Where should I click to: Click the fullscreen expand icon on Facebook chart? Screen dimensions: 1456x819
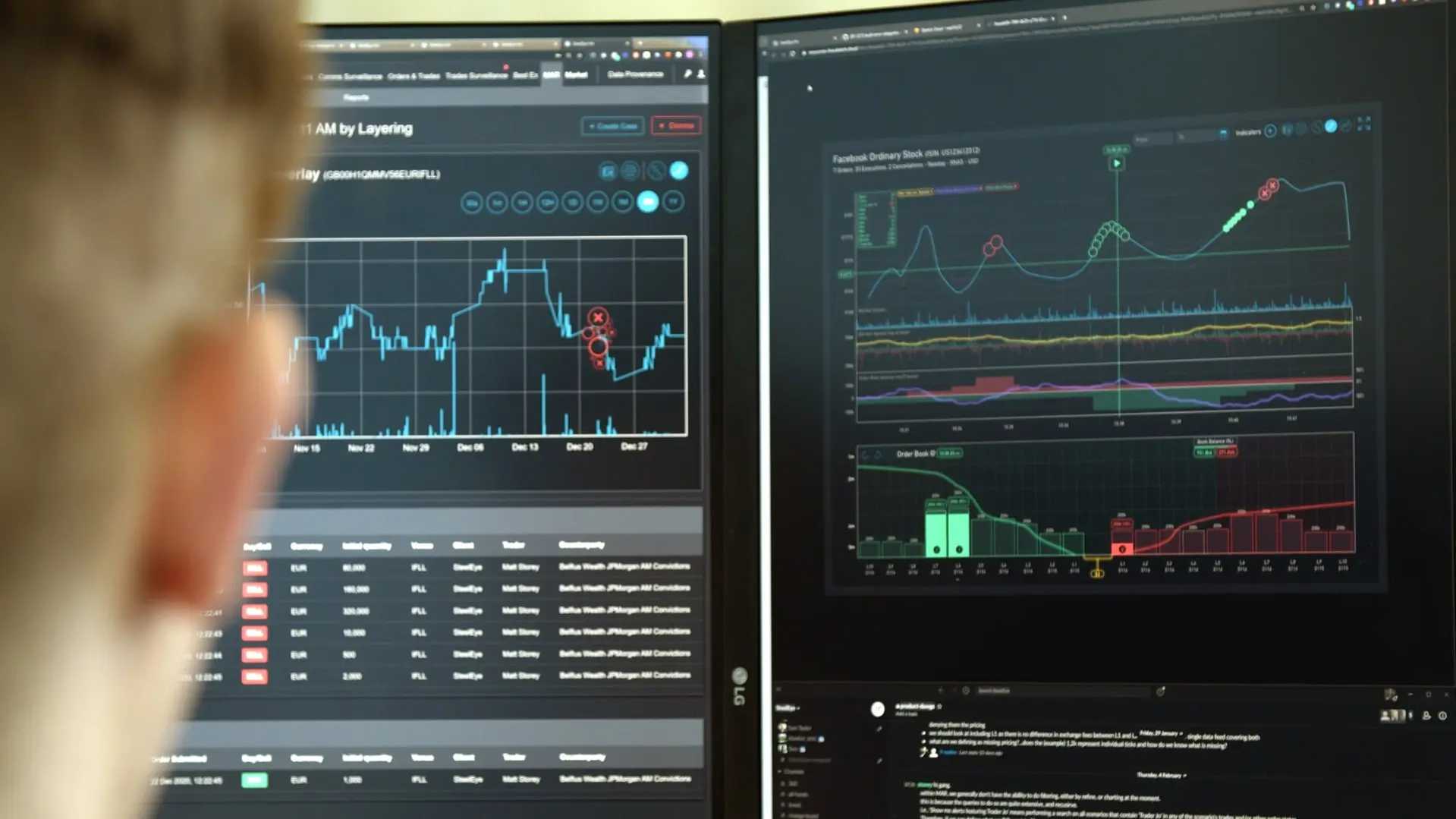1363,124
